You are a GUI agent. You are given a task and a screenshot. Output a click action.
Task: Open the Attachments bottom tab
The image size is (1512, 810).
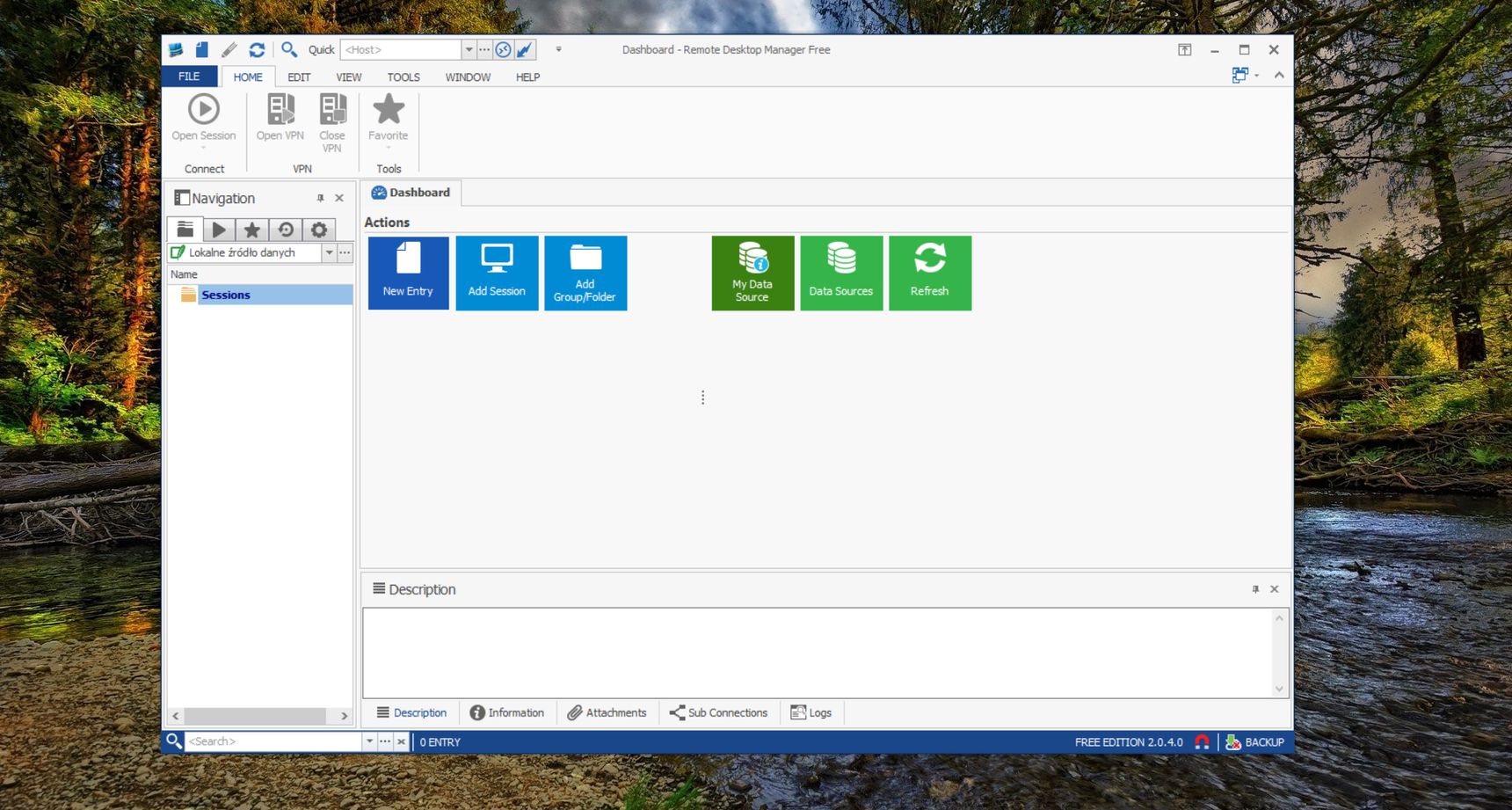tap(607, 713)
